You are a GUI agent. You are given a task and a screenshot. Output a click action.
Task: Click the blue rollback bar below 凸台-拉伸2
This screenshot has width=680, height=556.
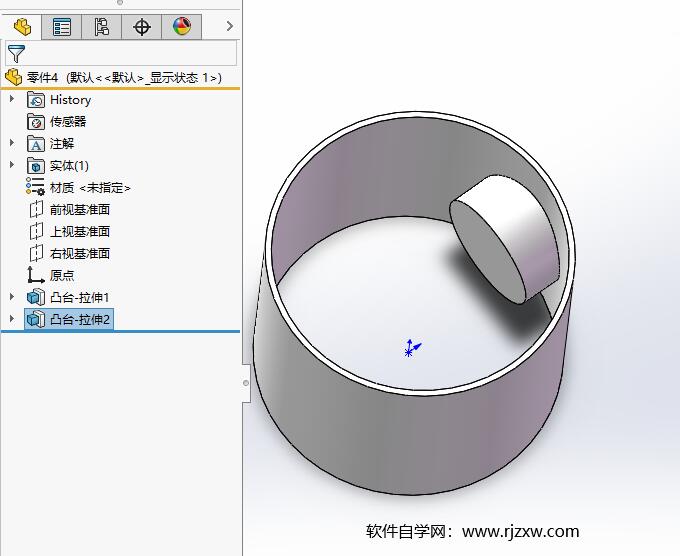(x=121, y=331)
